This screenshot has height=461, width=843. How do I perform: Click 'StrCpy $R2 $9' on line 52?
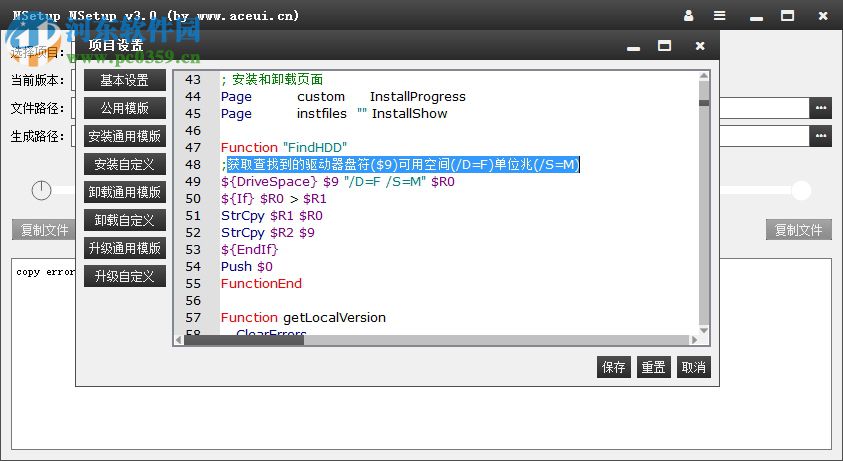coord(268,233)
